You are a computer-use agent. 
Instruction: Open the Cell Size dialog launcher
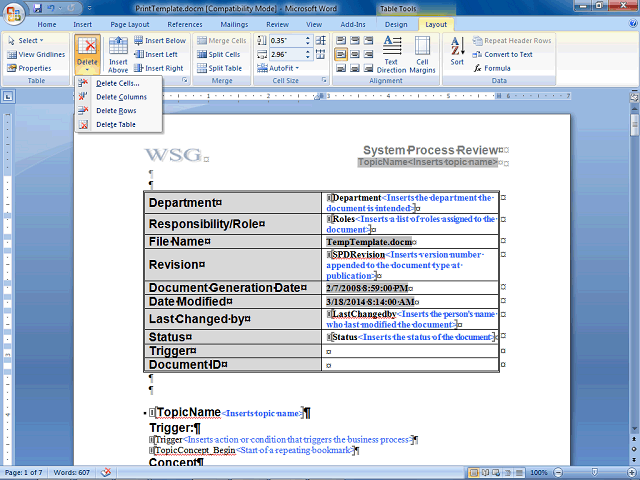[324, 80]
